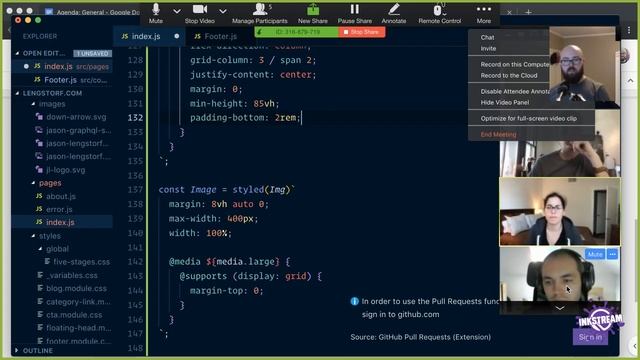
Task: Open the audio options arrow beside Mute
Action: tap(176, 11)
